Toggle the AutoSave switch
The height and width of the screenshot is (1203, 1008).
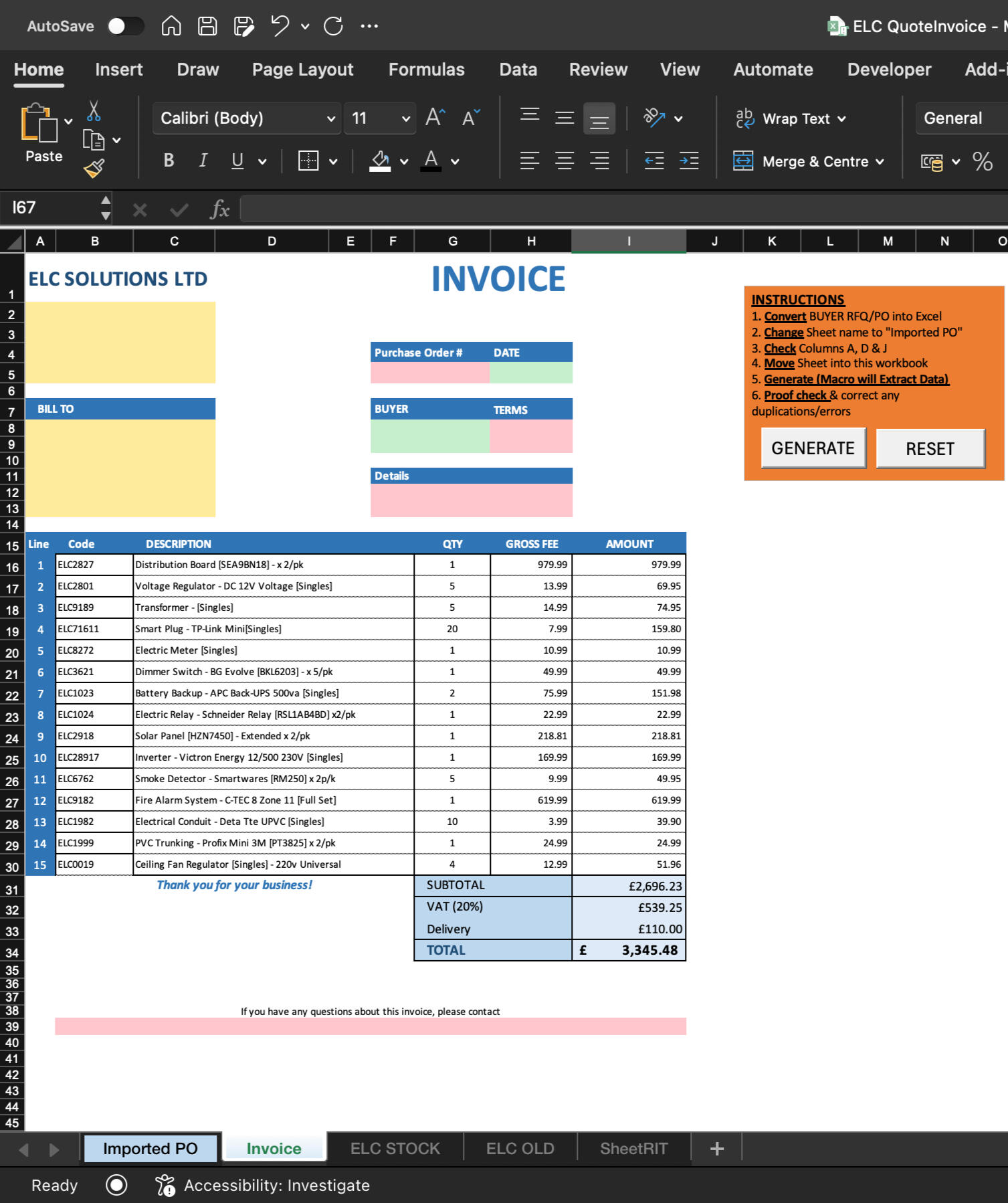tap(125, 26)
